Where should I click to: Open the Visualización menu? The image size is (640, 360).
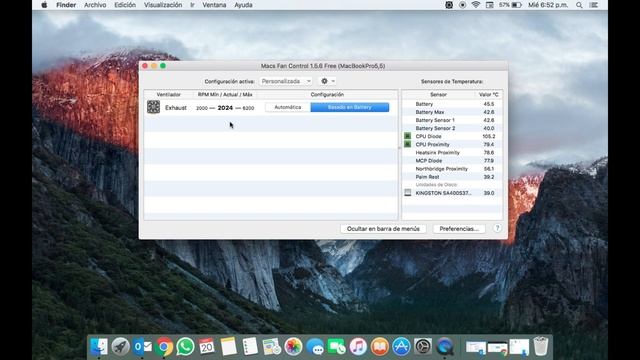163,5
